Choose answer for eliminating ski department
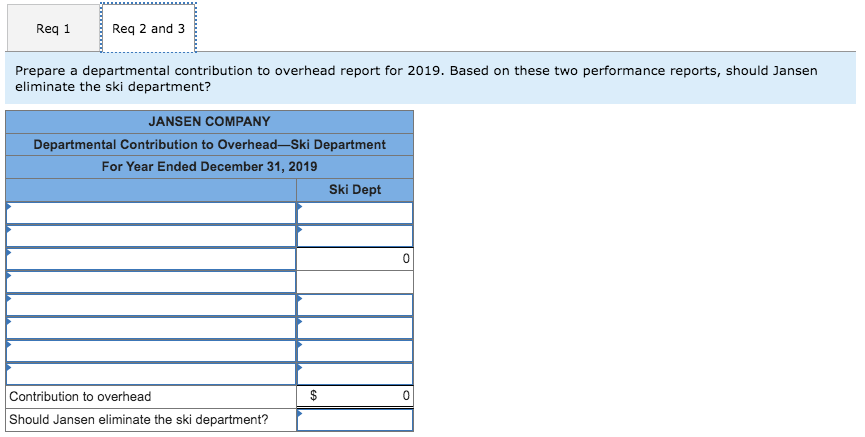This screenshot has width=865, height=437. 355,420
